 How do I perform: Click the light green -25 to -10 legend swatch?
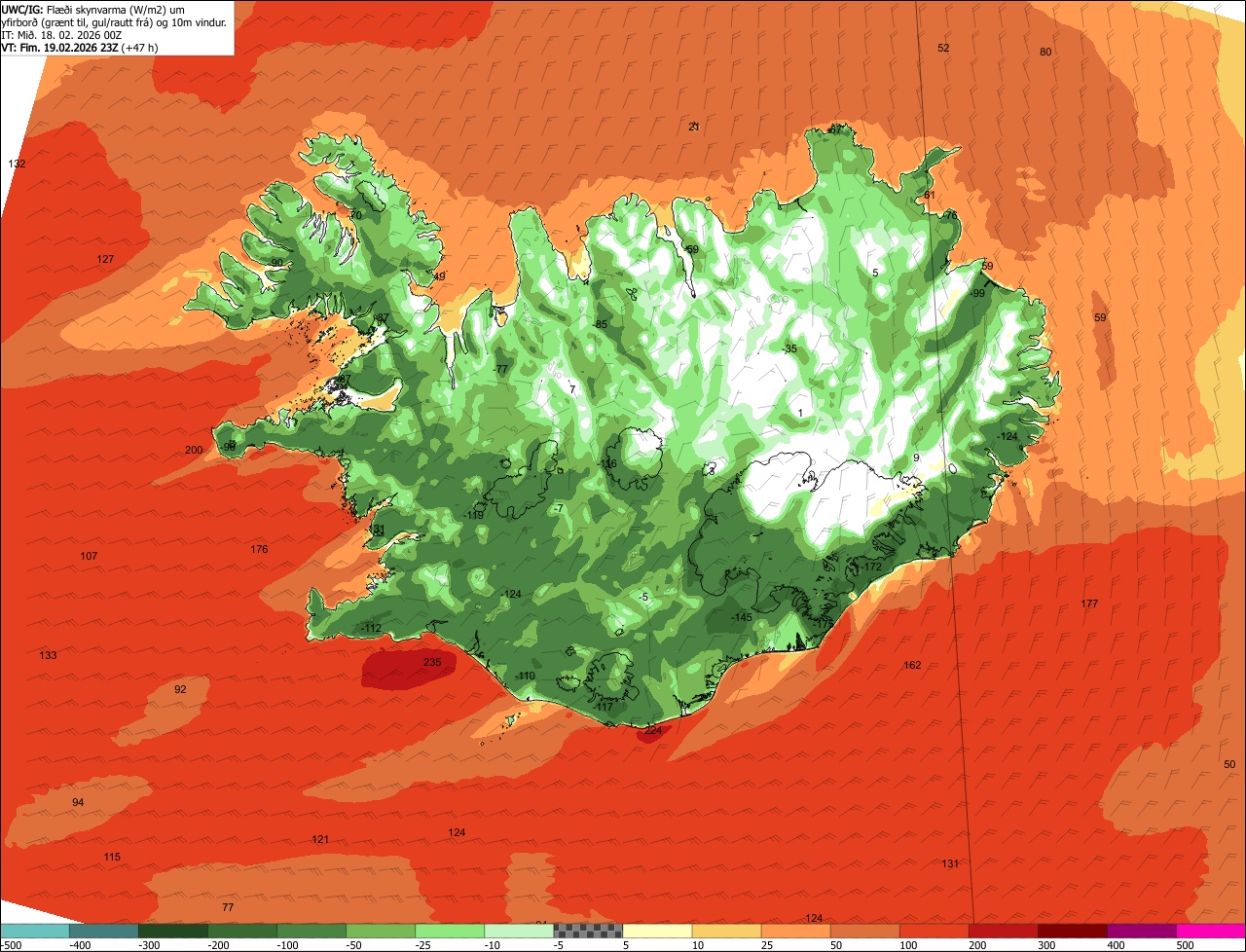click(x=449, y=931)
